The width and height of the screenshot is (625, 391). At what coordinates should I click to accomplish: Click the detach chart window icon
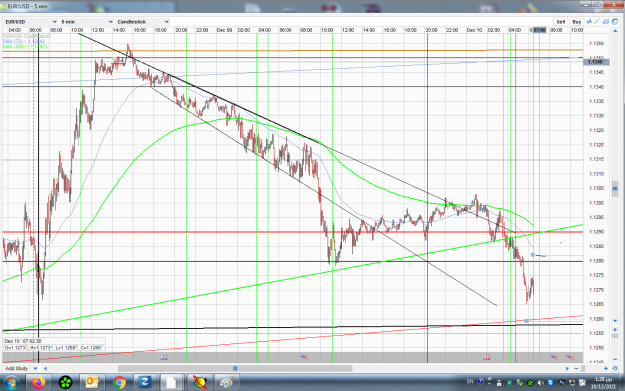615,22
